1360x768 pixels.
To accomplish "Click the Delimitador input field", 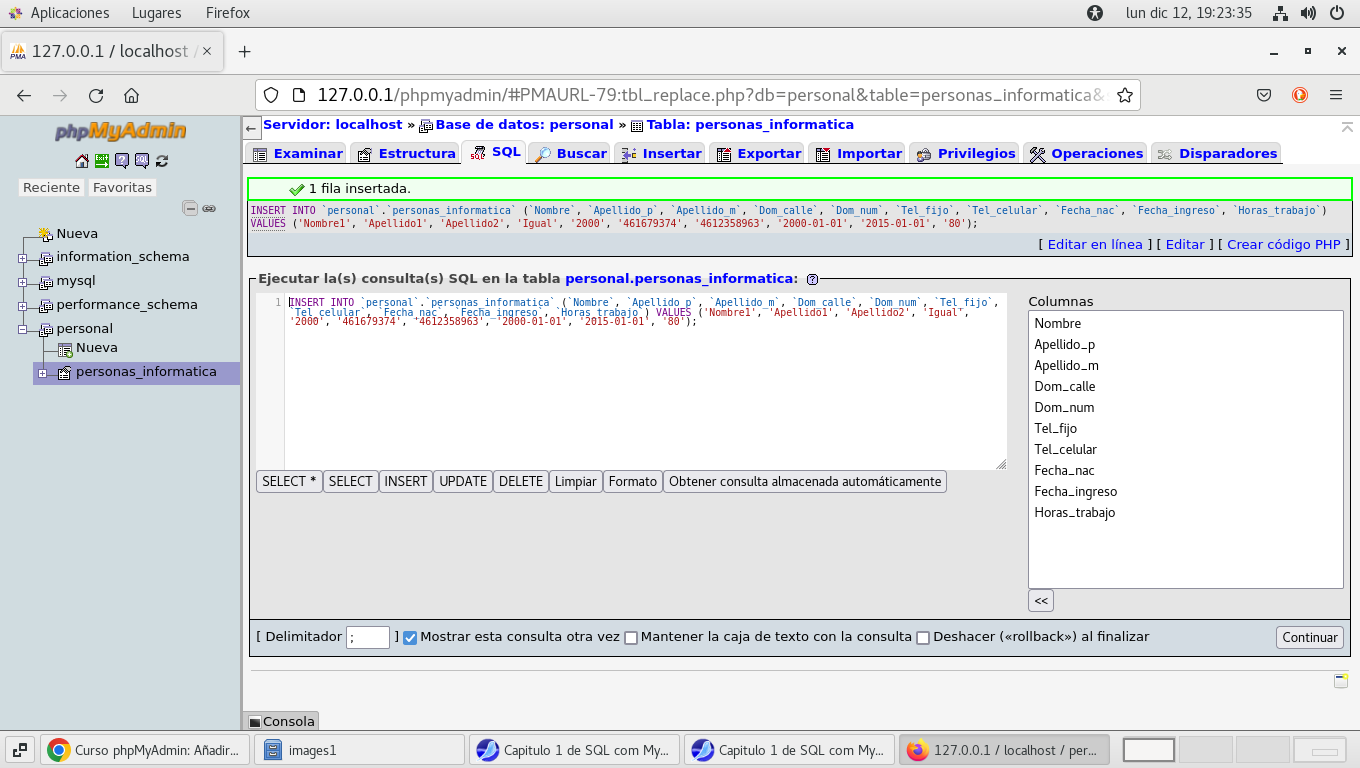I will coord(368,637).
